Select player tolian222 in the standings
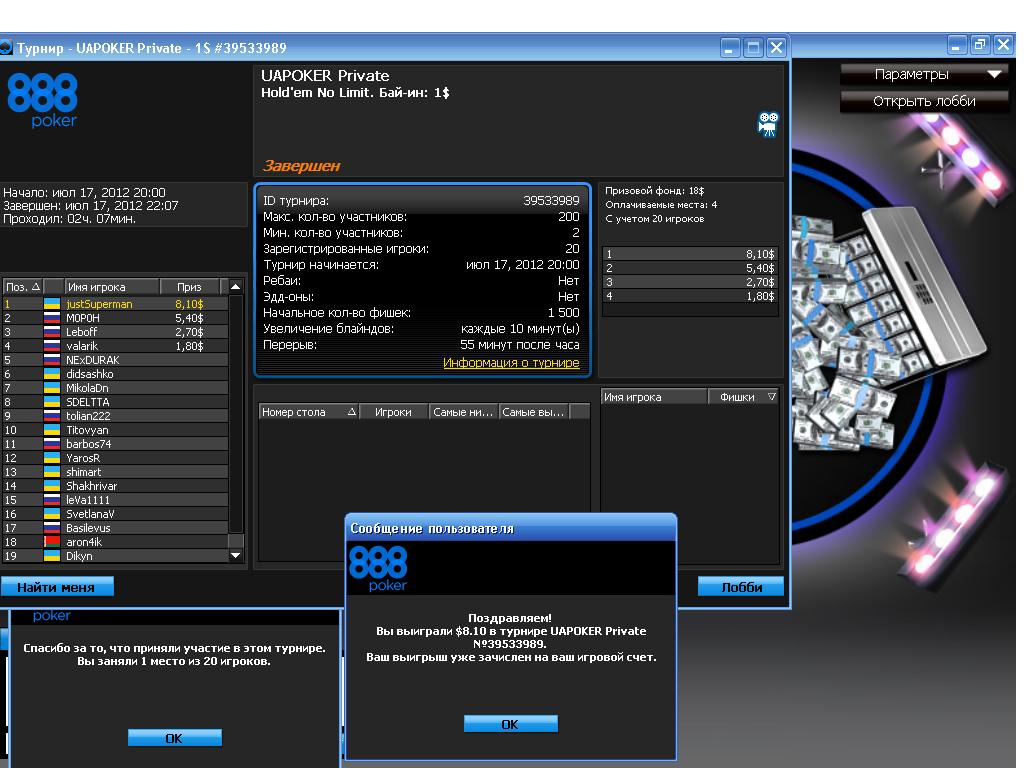1024x768 pixels. tap(115, 416)
